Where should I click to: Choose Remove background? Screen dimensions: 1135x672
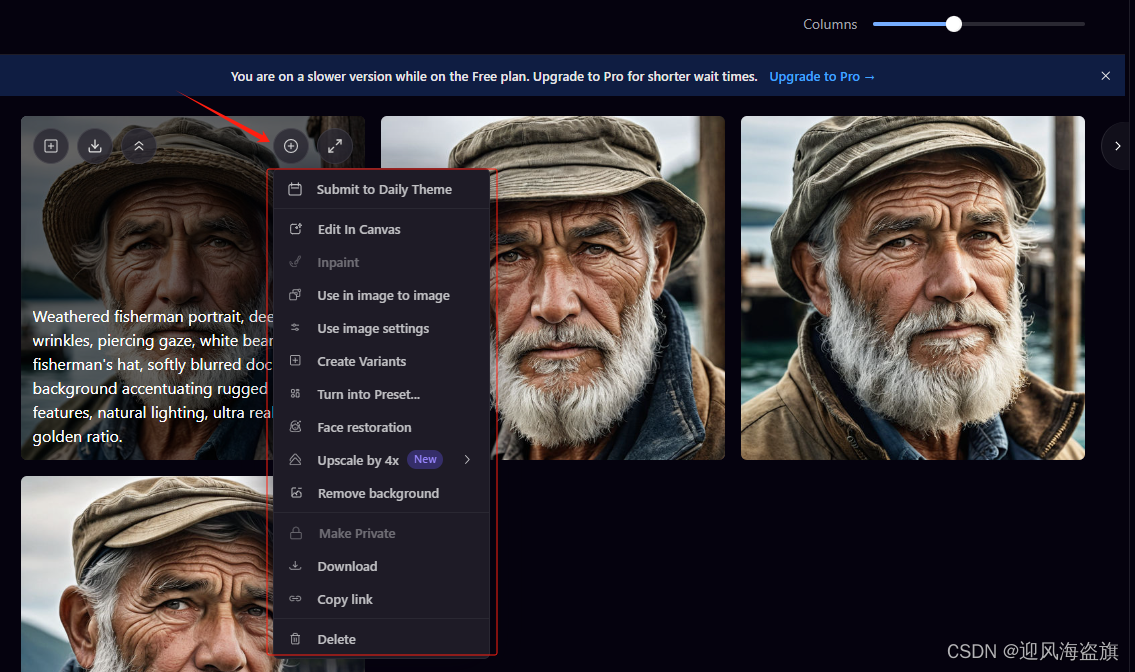(x=381, y=493)
